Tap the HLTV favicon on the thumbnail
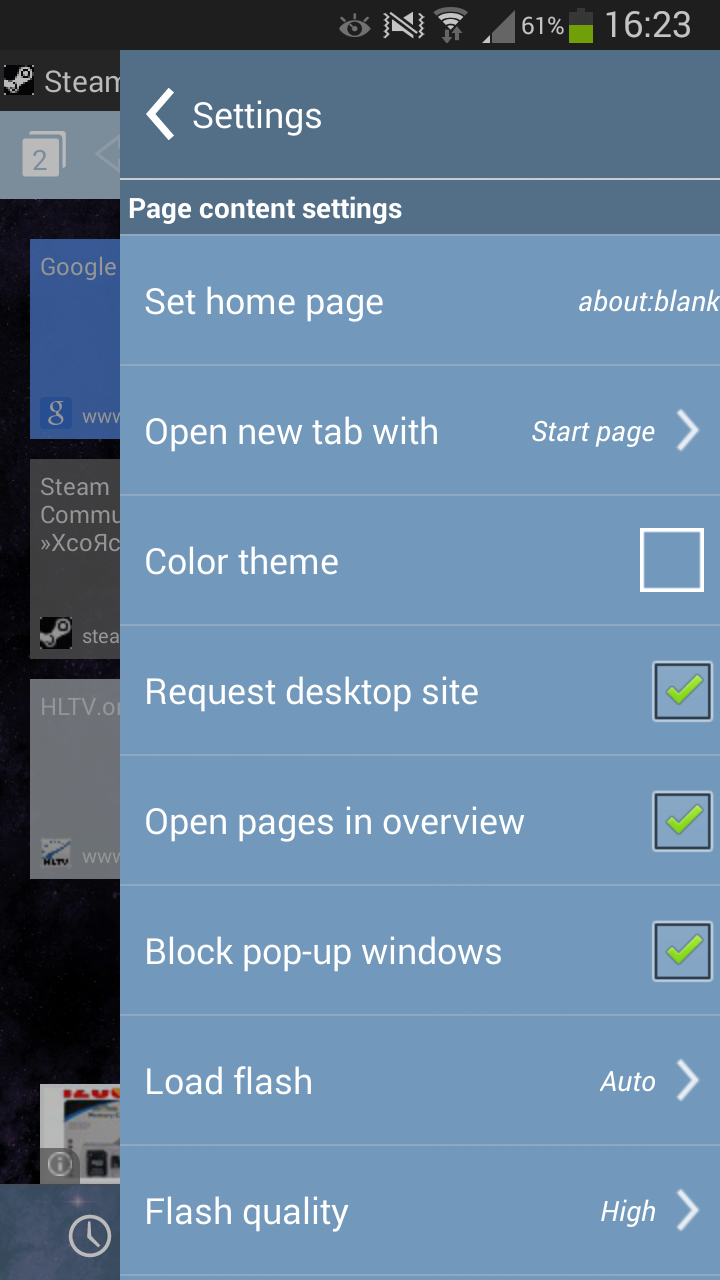This screenshot has height=1280, width=720. pos(56,853)
